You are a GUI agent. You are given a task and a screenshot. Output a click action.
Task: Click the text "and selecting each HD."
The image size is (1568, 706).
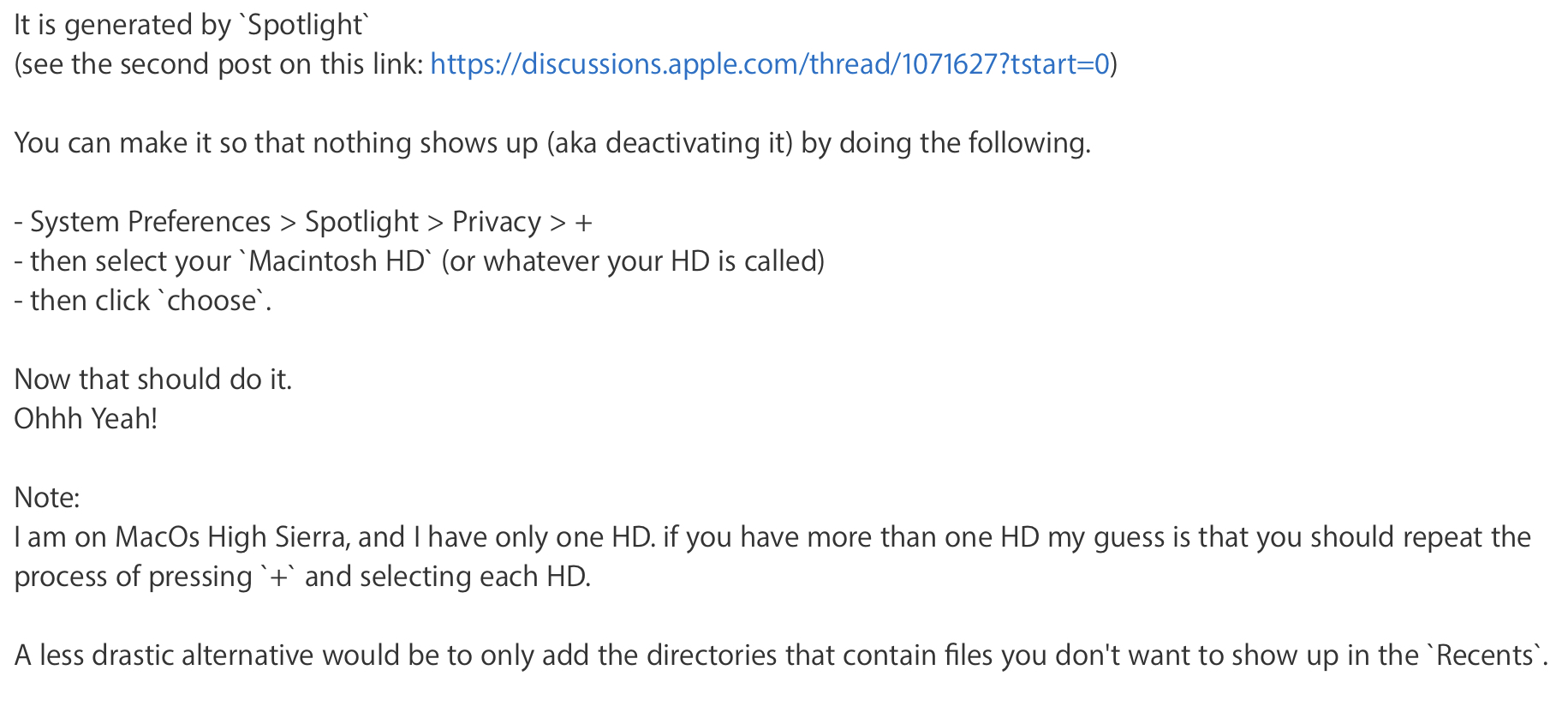[447, 577]
